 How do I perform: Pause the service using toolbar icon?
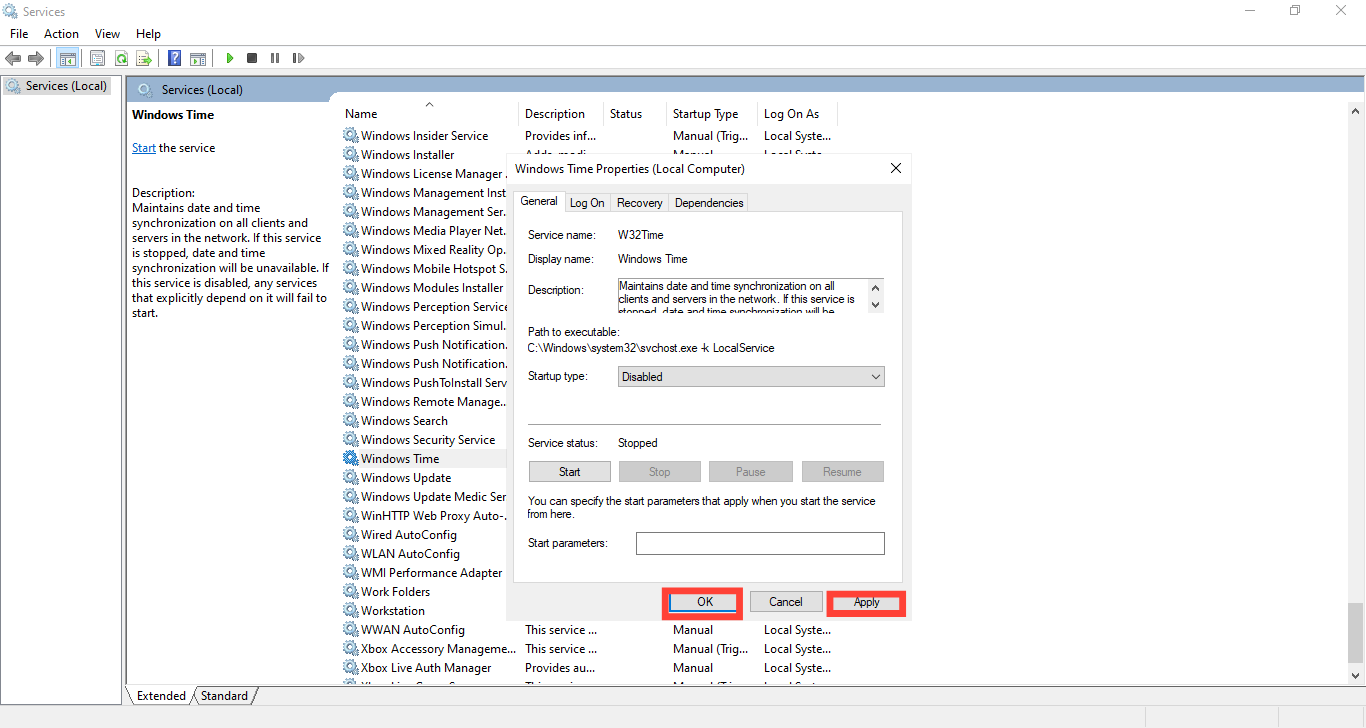(275, 57)
